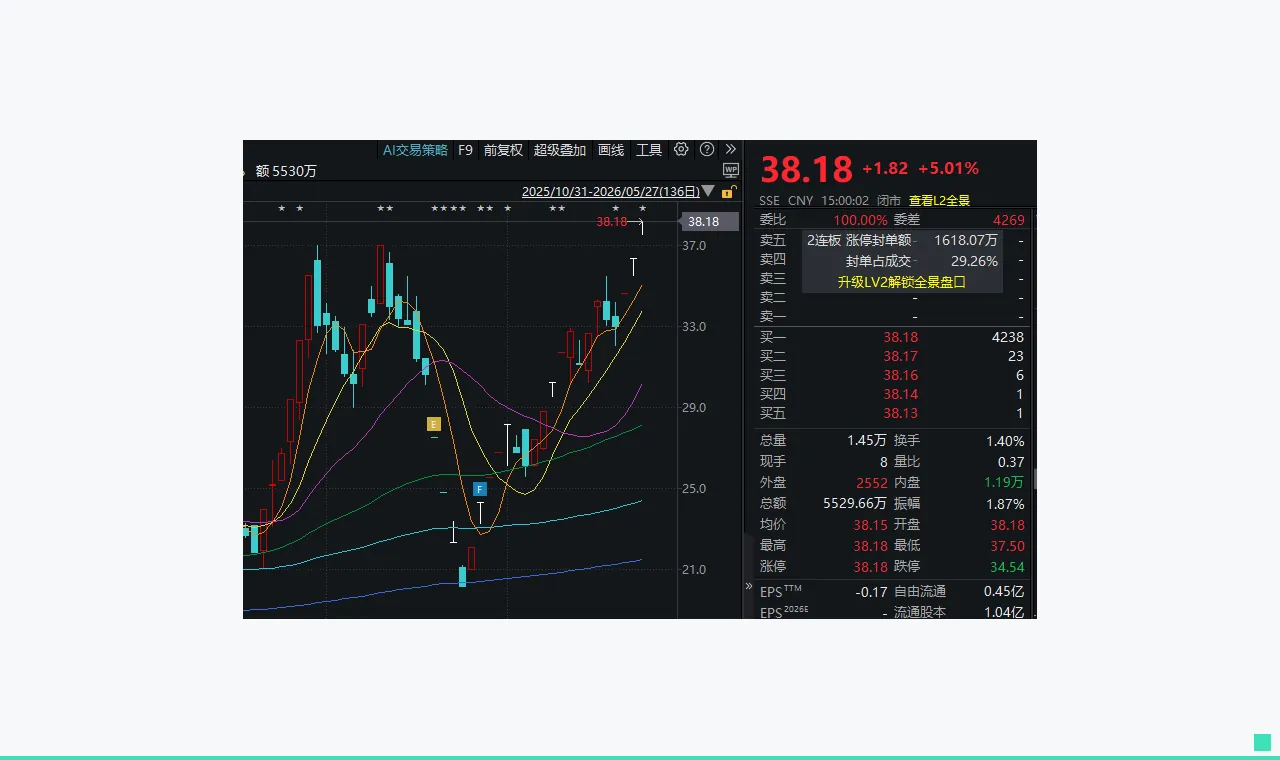This screenshot has height=760, width=1280.
Task: Click the WP monitor icon
Action: click(731, 170)
